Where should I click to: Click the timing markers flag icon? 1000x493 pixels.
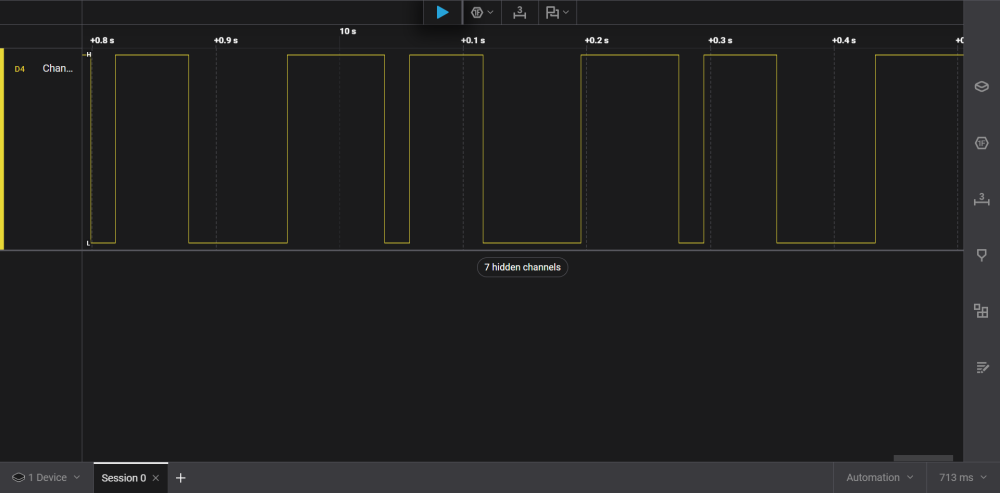(x=552, y=12)
